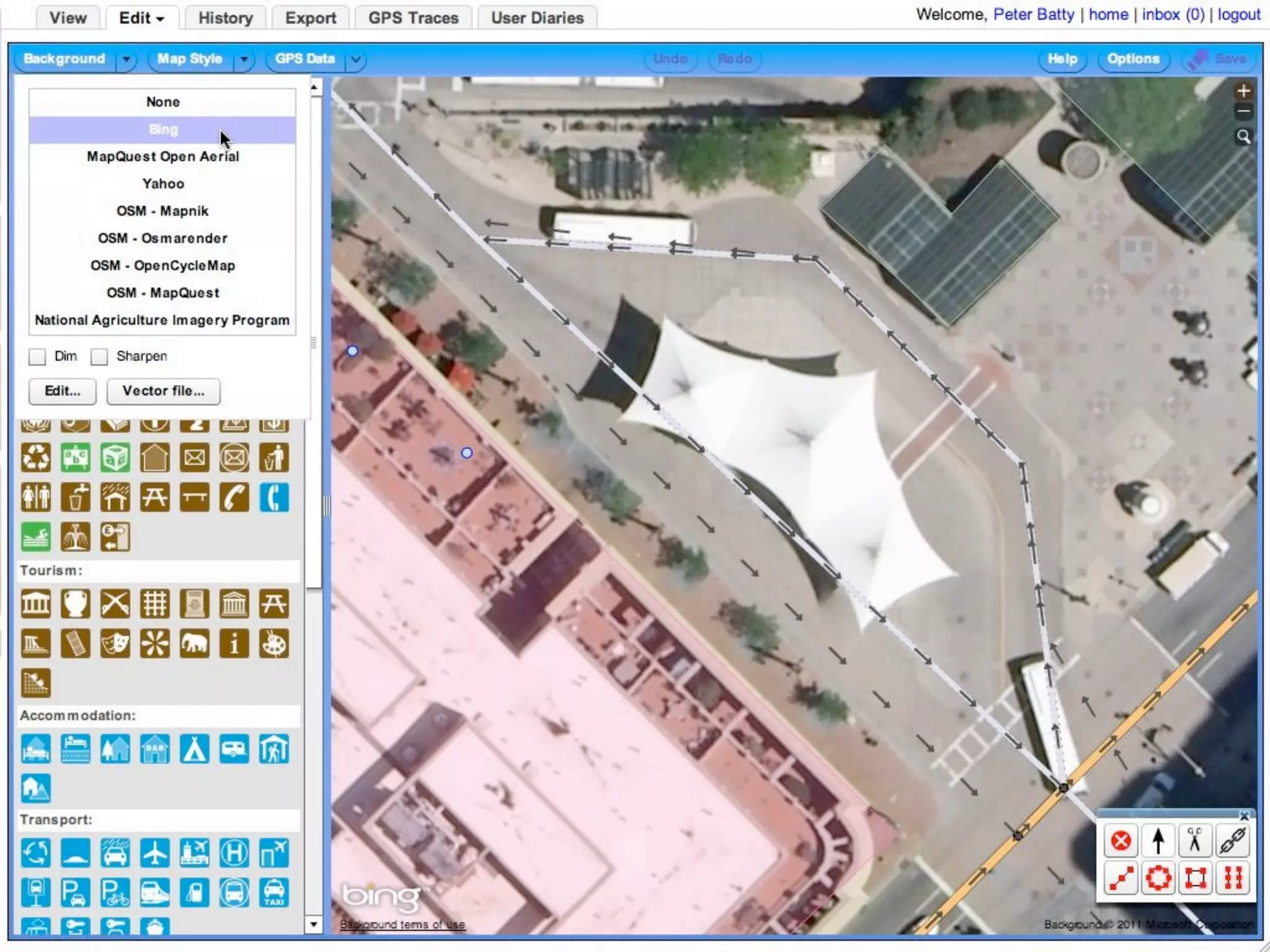The height and width of the screenshot is (952, 1270).
Task: Select the straighten way tool
Action: (x=1121, y=878)
